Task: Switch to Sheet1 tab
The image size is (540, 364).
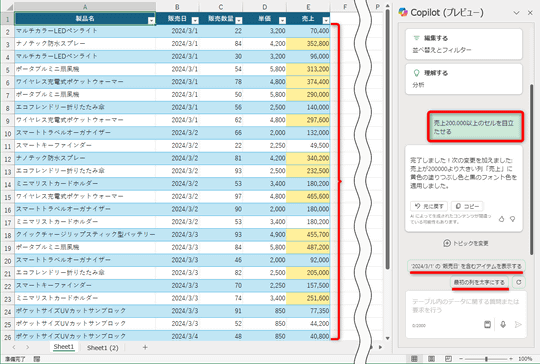Action: 64,347
